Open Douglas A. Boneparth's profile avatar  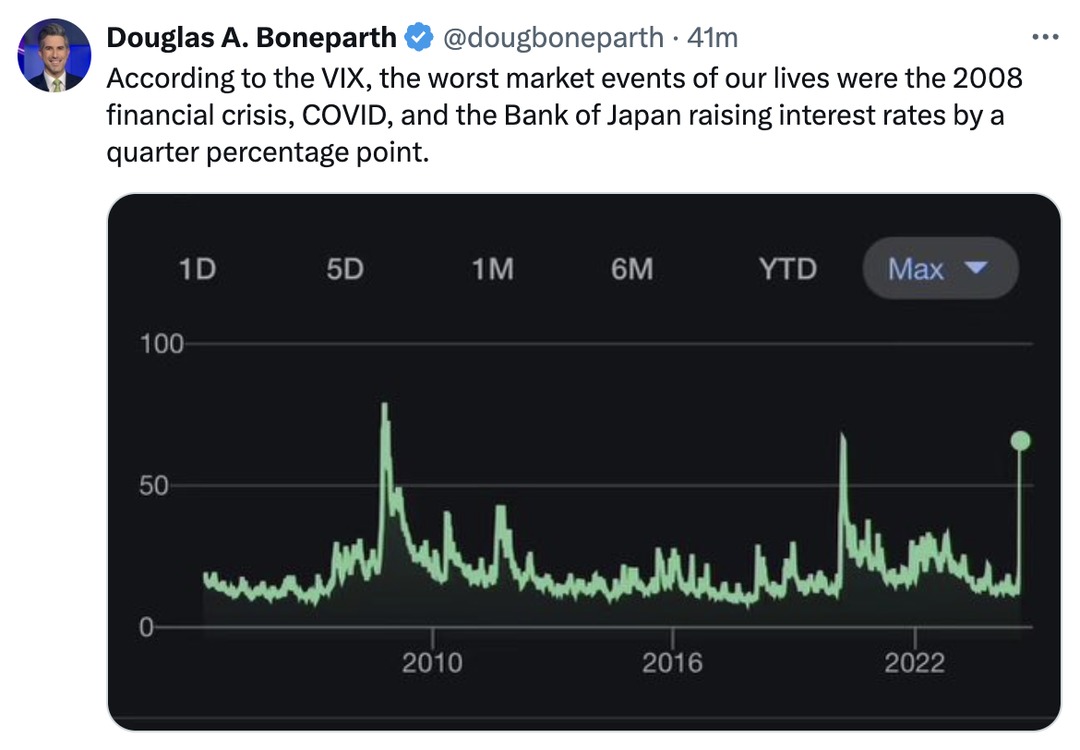coord(54,55)
